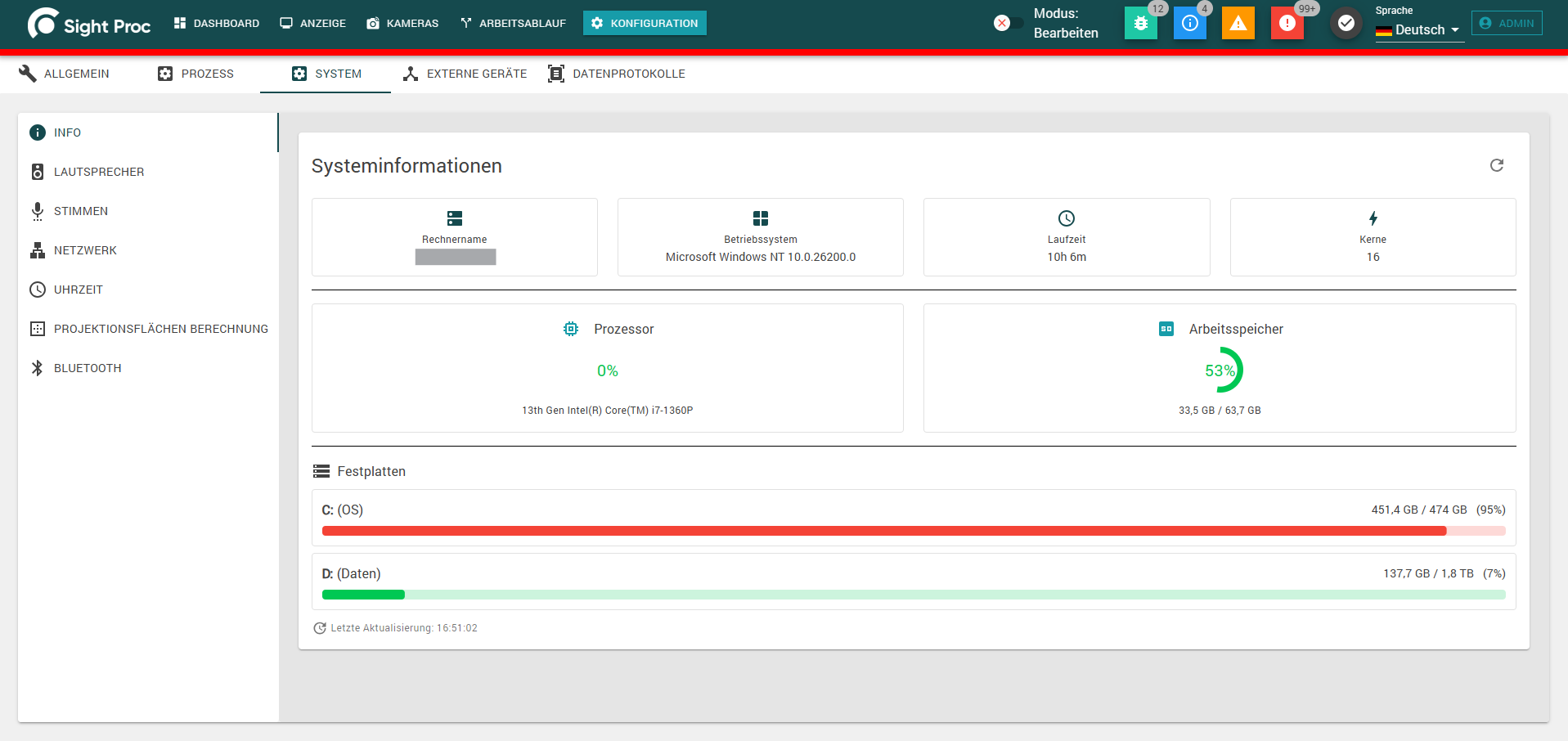This screenshot has width=1568, height=741.
Task: Open the DATENPROTOKOLLE tab
Action: pos(617,74)
